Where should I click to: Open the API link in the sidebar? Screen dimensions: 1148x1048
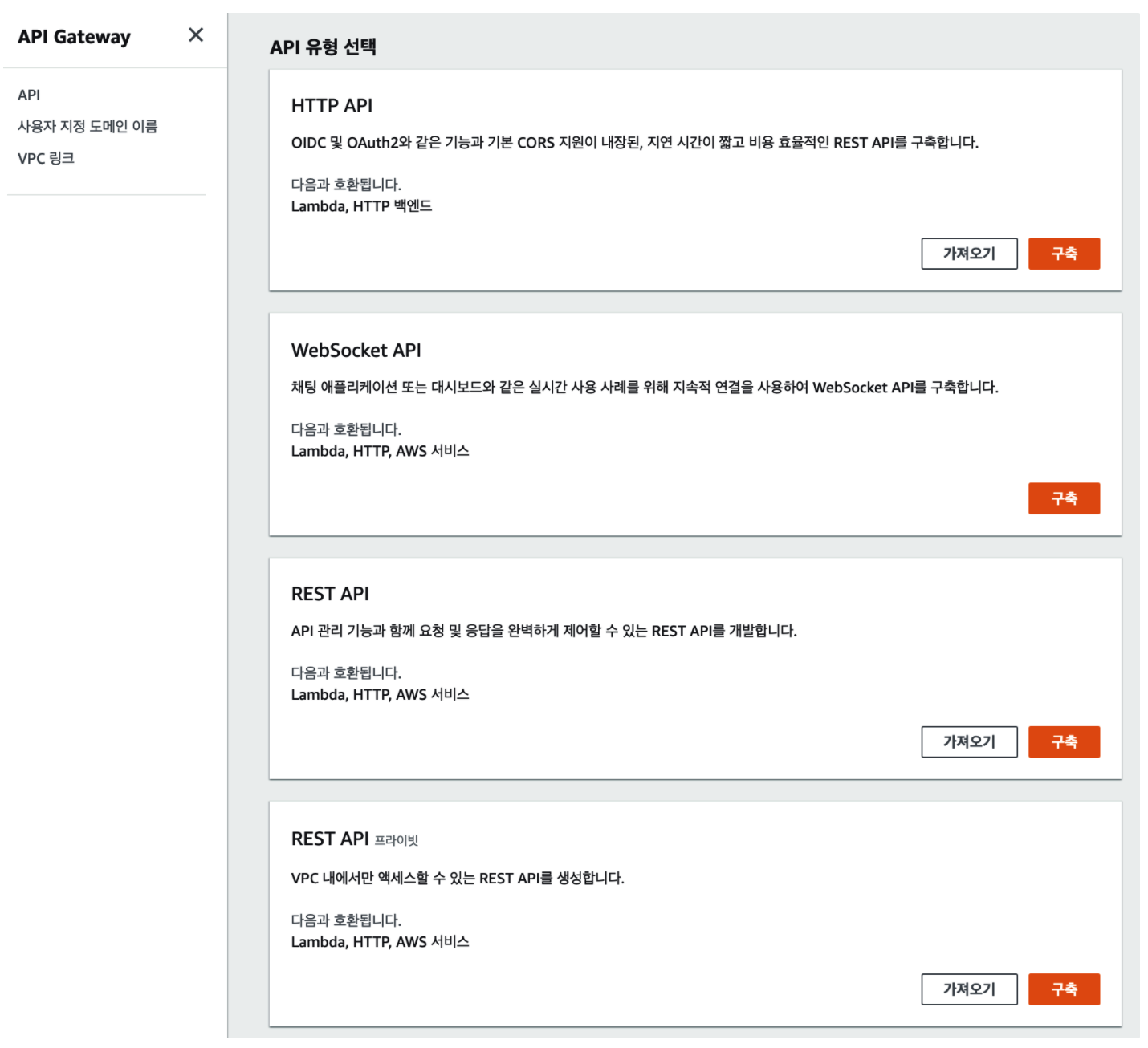coord(29,95)
